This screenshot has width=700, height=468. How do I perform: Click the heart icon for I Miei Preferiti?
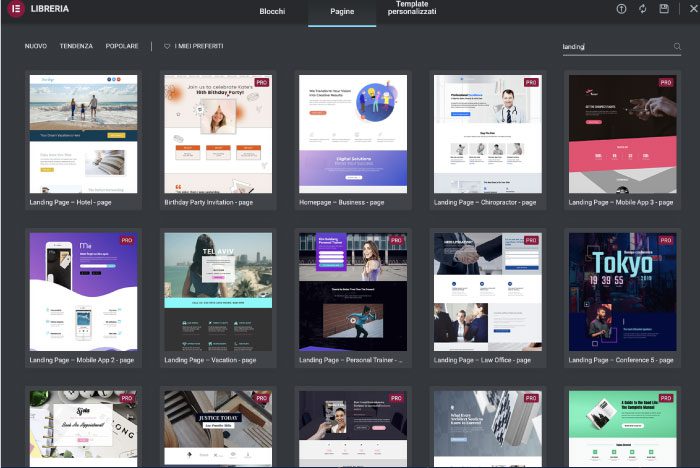(x=167, y=46)
